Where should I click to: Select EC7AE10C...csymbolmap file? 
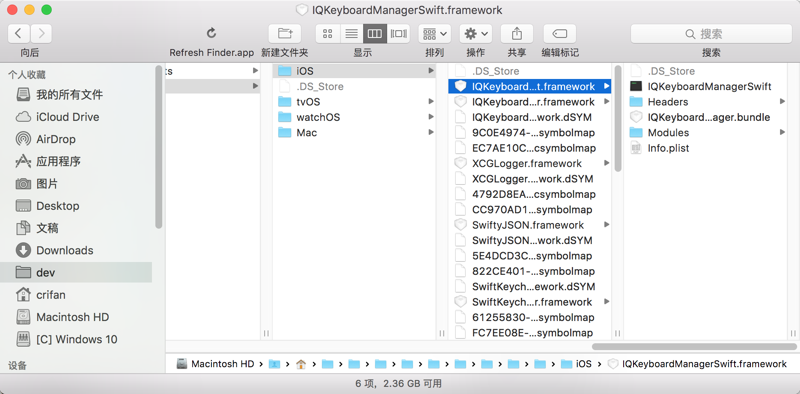(x=530, y=148)
